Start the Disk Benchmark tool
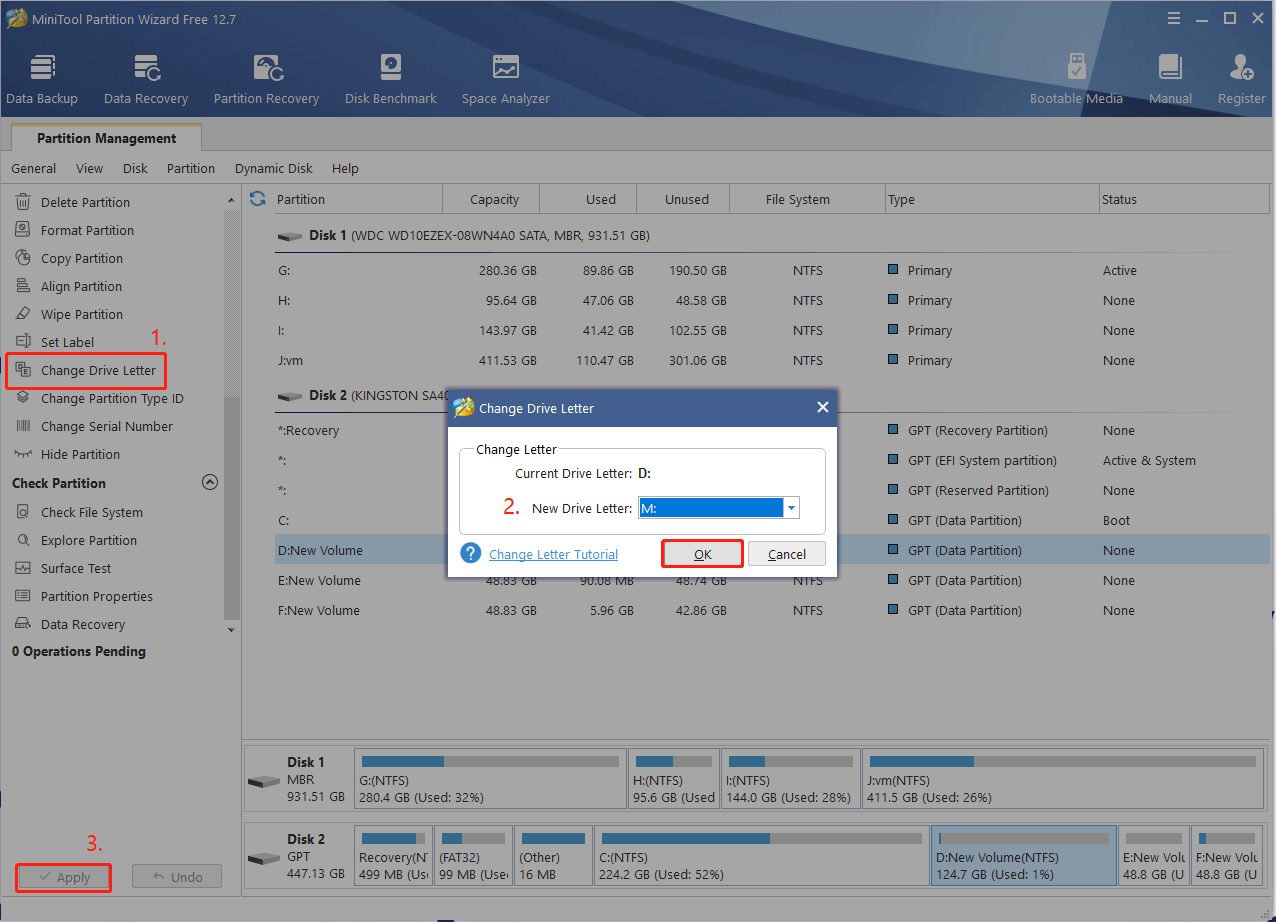This screenshot has height=922, width=1276. [391, 80]
